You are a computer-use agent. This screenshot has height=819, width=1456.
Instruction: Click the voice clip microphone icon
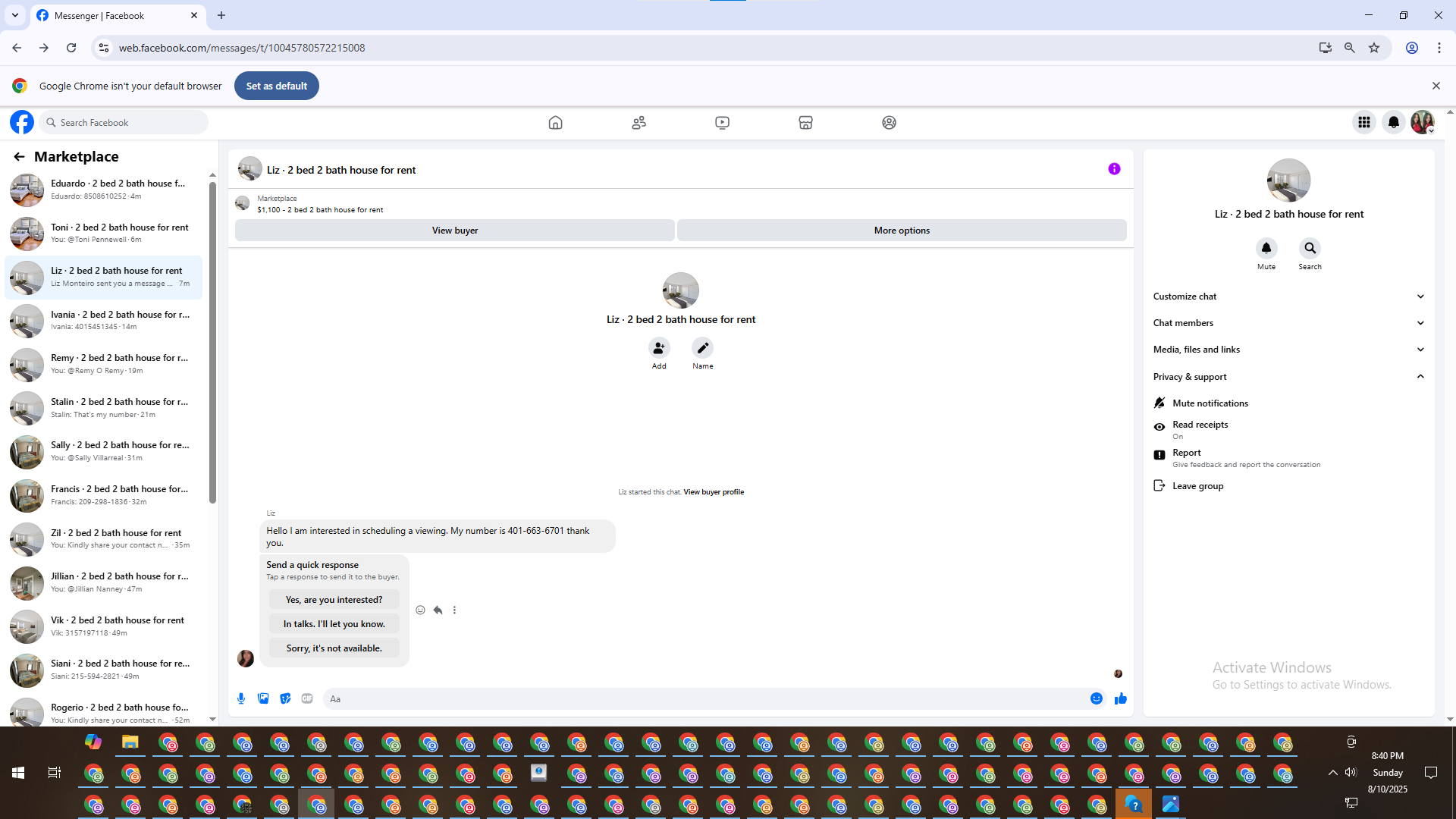pos(241,698)
